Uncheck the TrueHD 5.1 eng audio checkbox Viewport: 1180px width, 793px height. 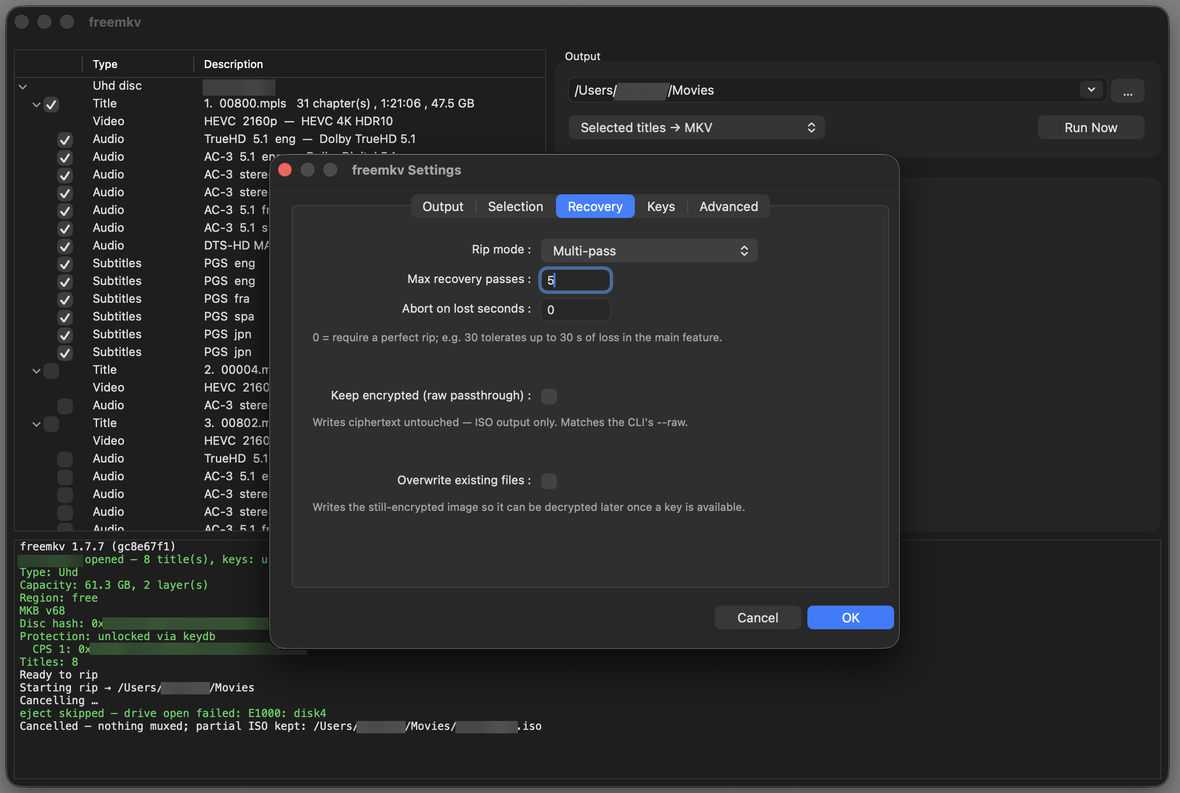point(65,140)
